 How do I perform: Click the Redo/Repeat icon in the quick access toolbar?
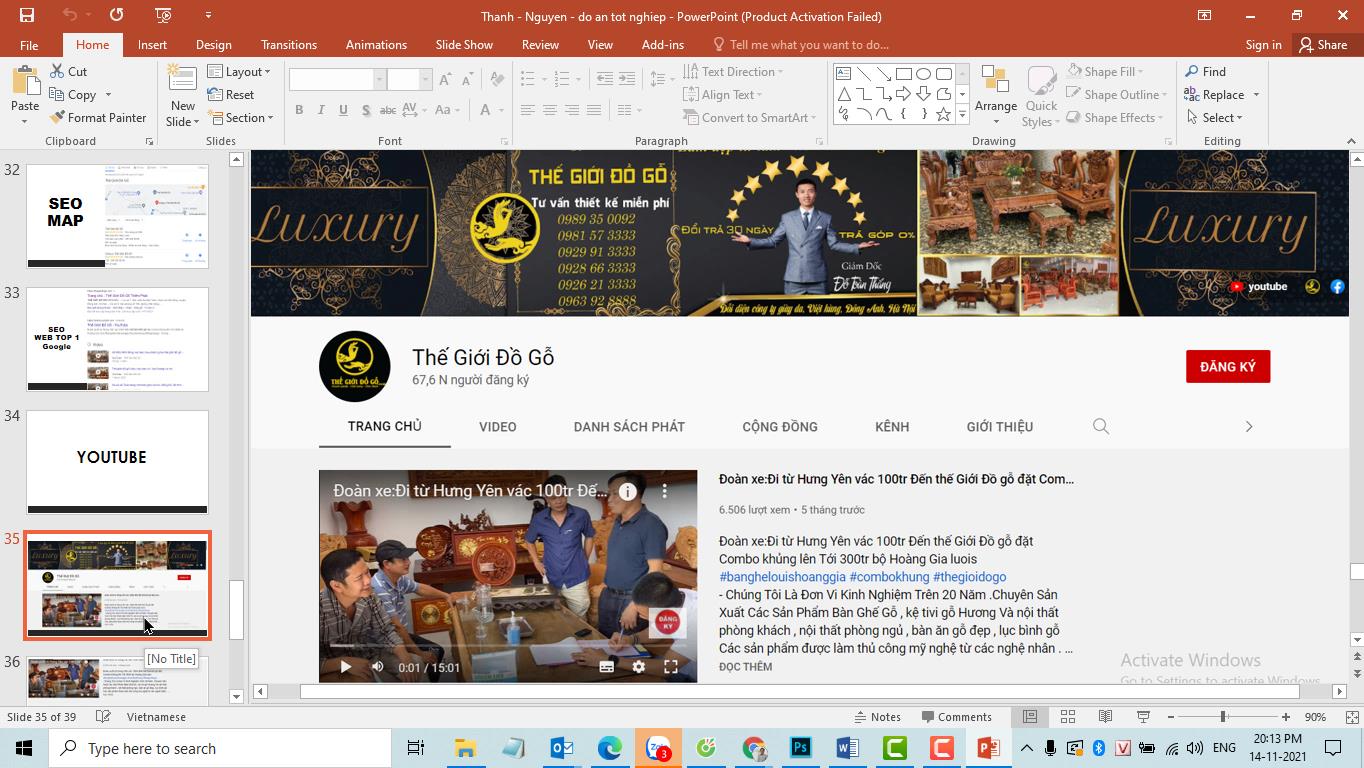pyautogui.click(x=117, y=15)
